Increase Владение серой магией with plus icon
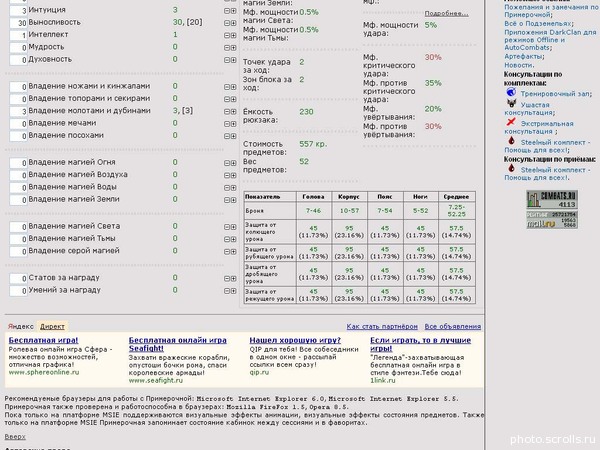Image resolution: width=600 pixels, height=450 pixels. pyautogui.click(x=233, y=251)
